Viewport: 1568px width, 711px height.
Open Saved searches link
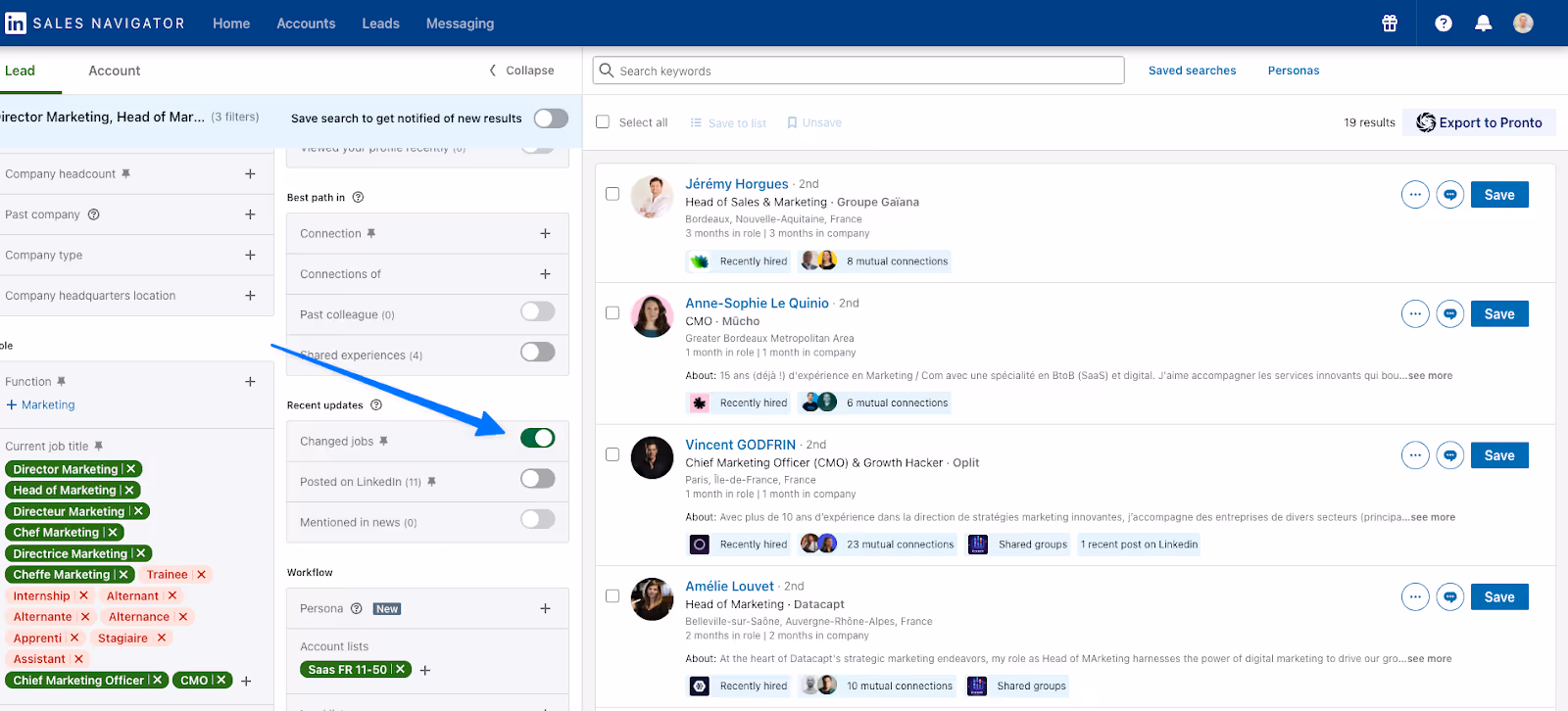(1192, 71)
